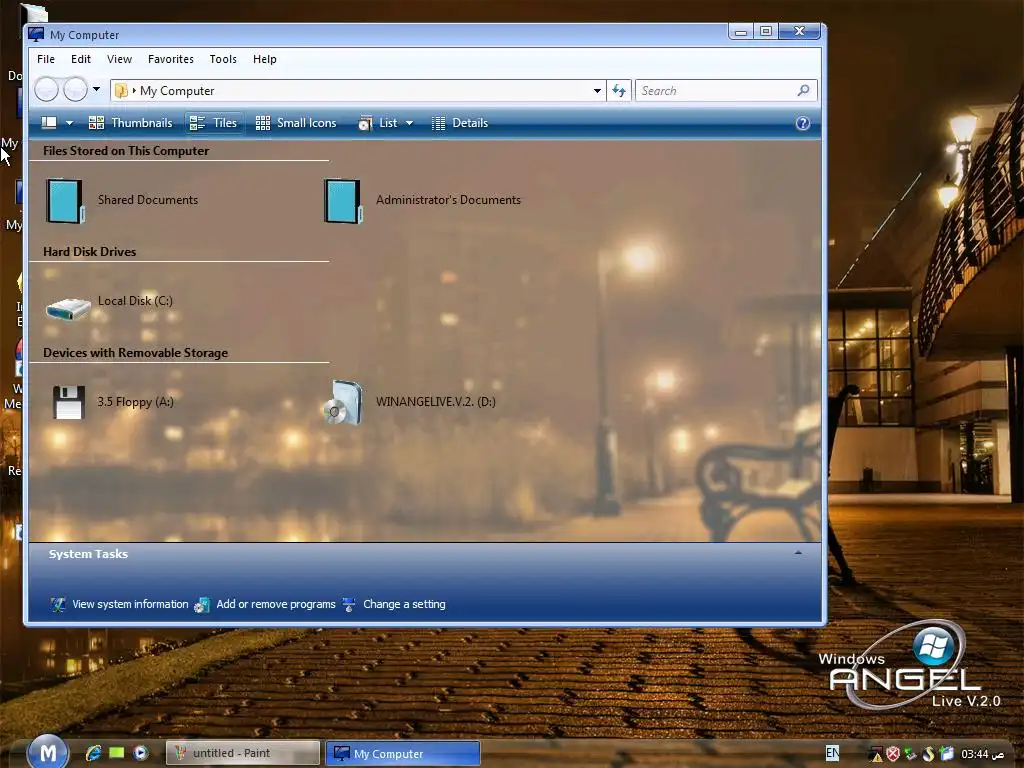Click the Back navigation button
The image size is (1024, 768).
tap(46, 89)
